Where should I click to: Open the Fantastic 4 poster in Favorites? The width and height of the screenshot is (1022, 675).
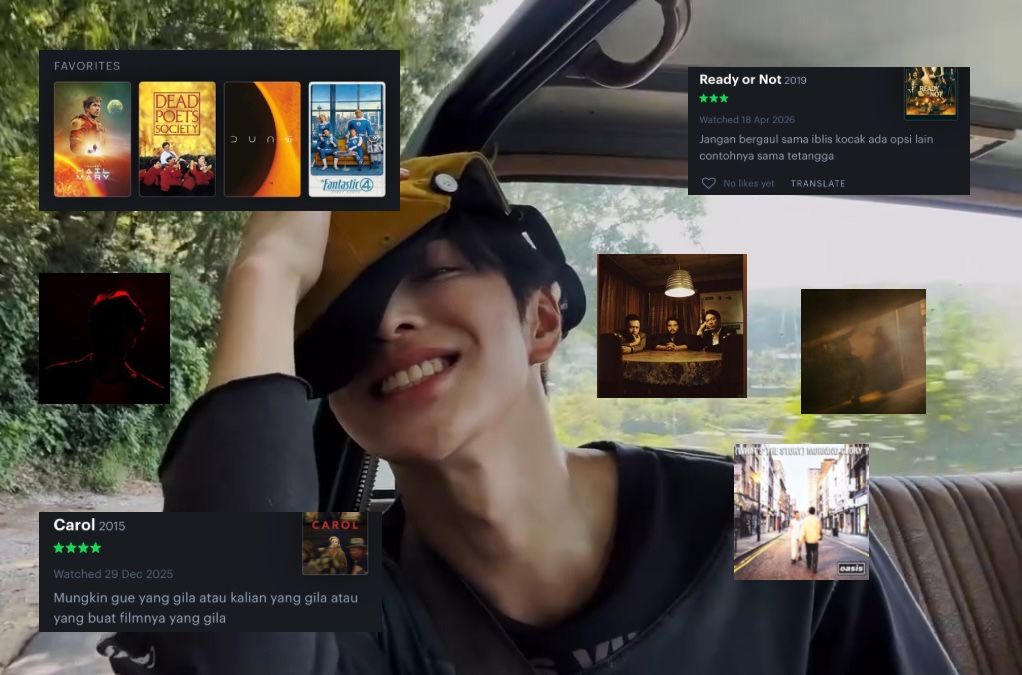tap(347, 139)
